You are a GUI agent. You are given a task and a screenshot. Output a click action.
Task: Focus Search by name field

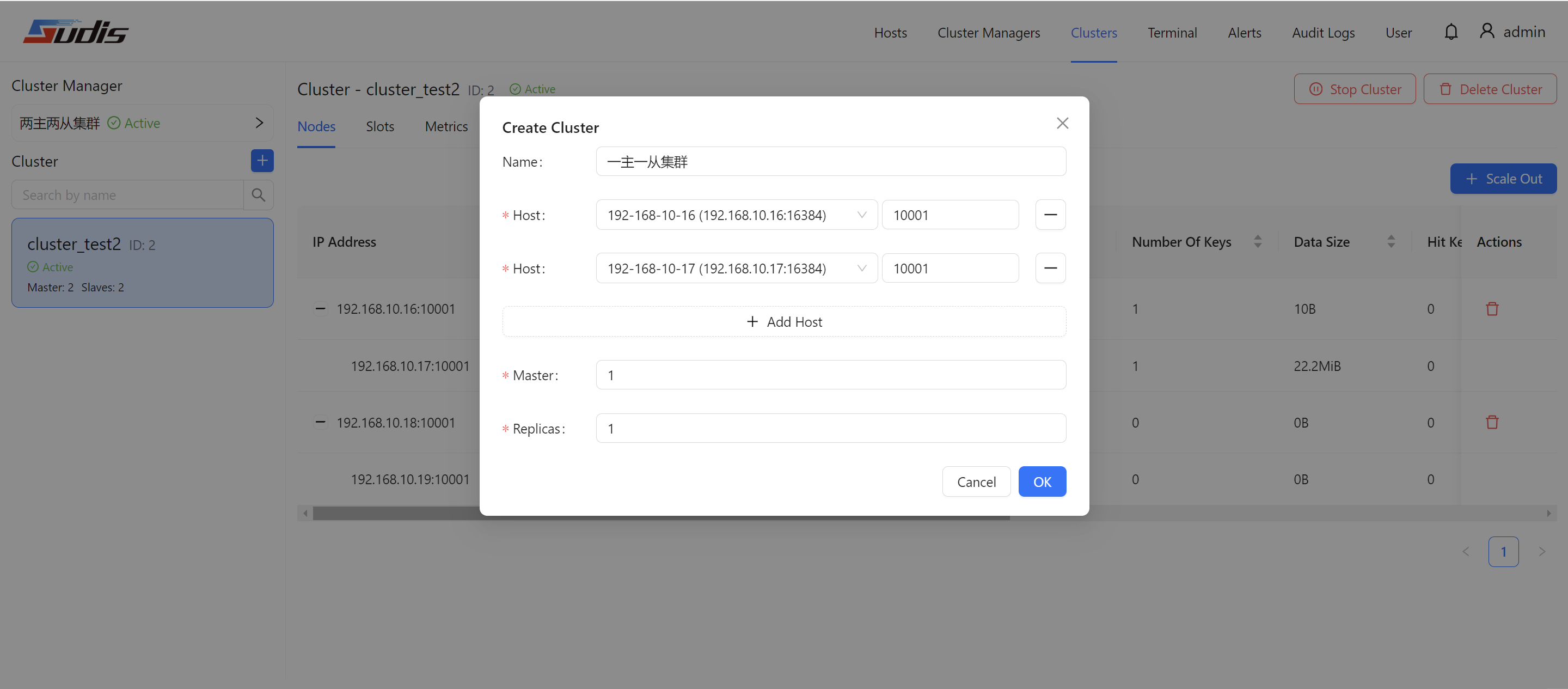pyautogui.click(x=128, y=195)
